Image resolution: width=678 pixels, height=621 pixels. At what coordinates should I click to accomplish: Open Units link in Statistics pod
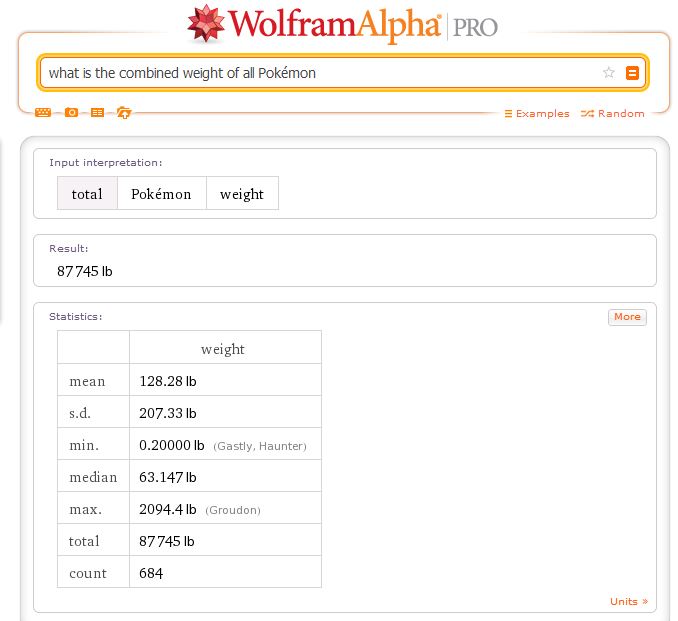[x=629, y=601]
